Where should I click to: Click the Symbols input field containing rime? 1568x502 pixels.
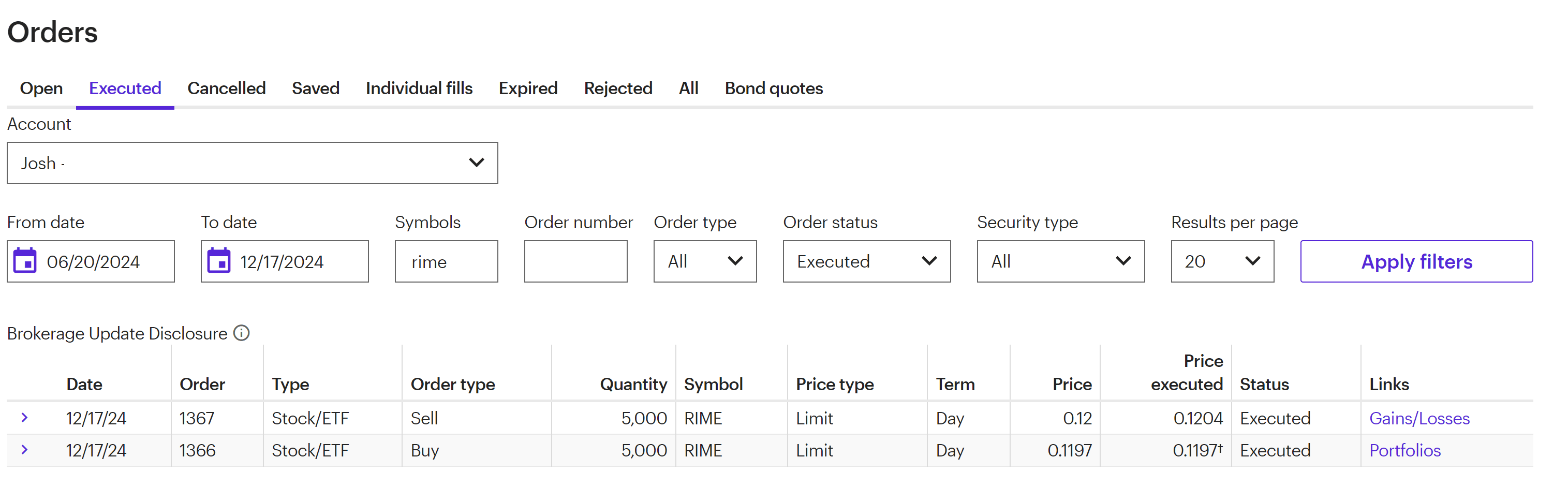[x=446, y=262]
